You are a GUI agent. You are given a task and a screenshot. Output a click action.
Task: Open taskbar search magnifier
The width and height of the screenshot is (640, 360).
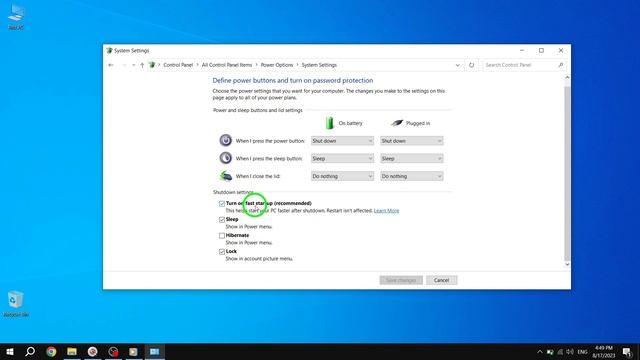[x=30, y=351]
